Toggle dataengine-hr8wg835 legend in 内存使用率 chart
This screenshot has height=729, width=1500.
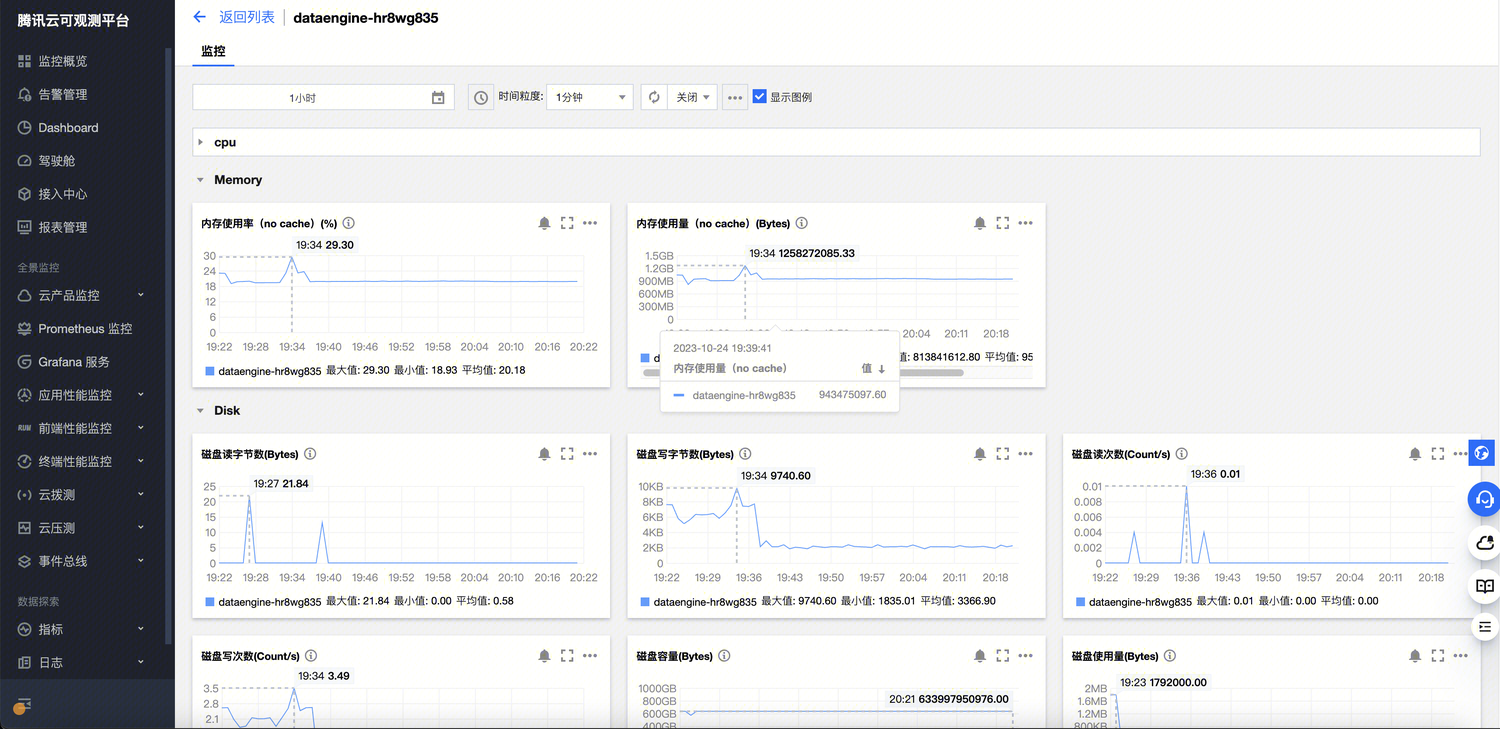tap(263, 370)
